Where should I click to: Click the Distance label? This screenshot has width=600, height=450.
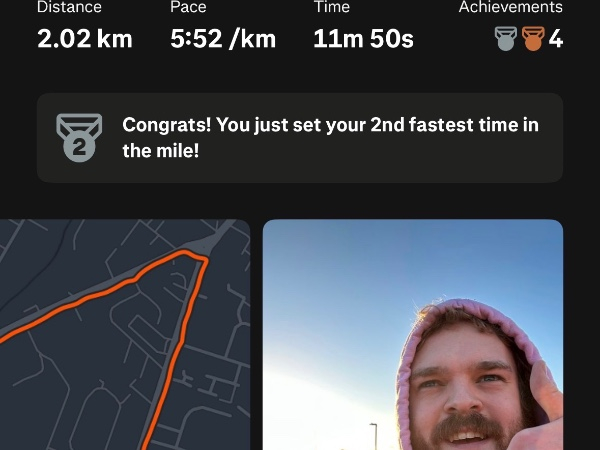tap(69, 7)
